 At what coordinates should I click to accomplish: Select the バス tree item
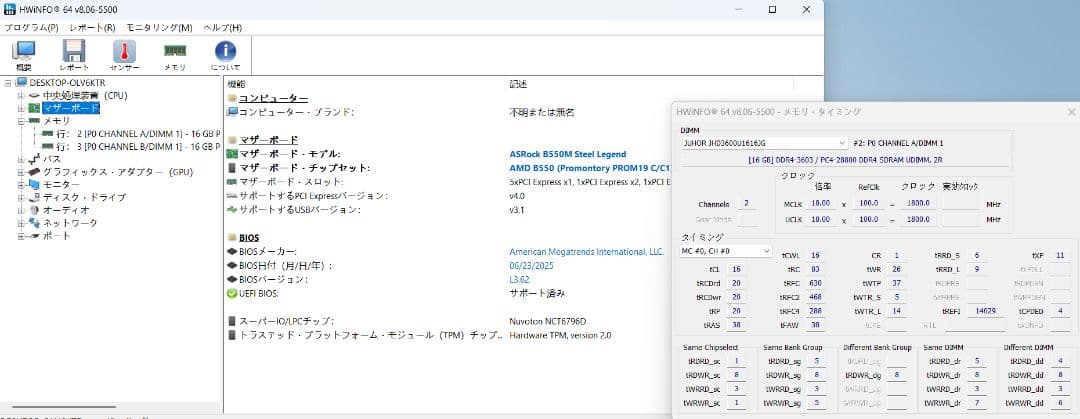[52, 159]
